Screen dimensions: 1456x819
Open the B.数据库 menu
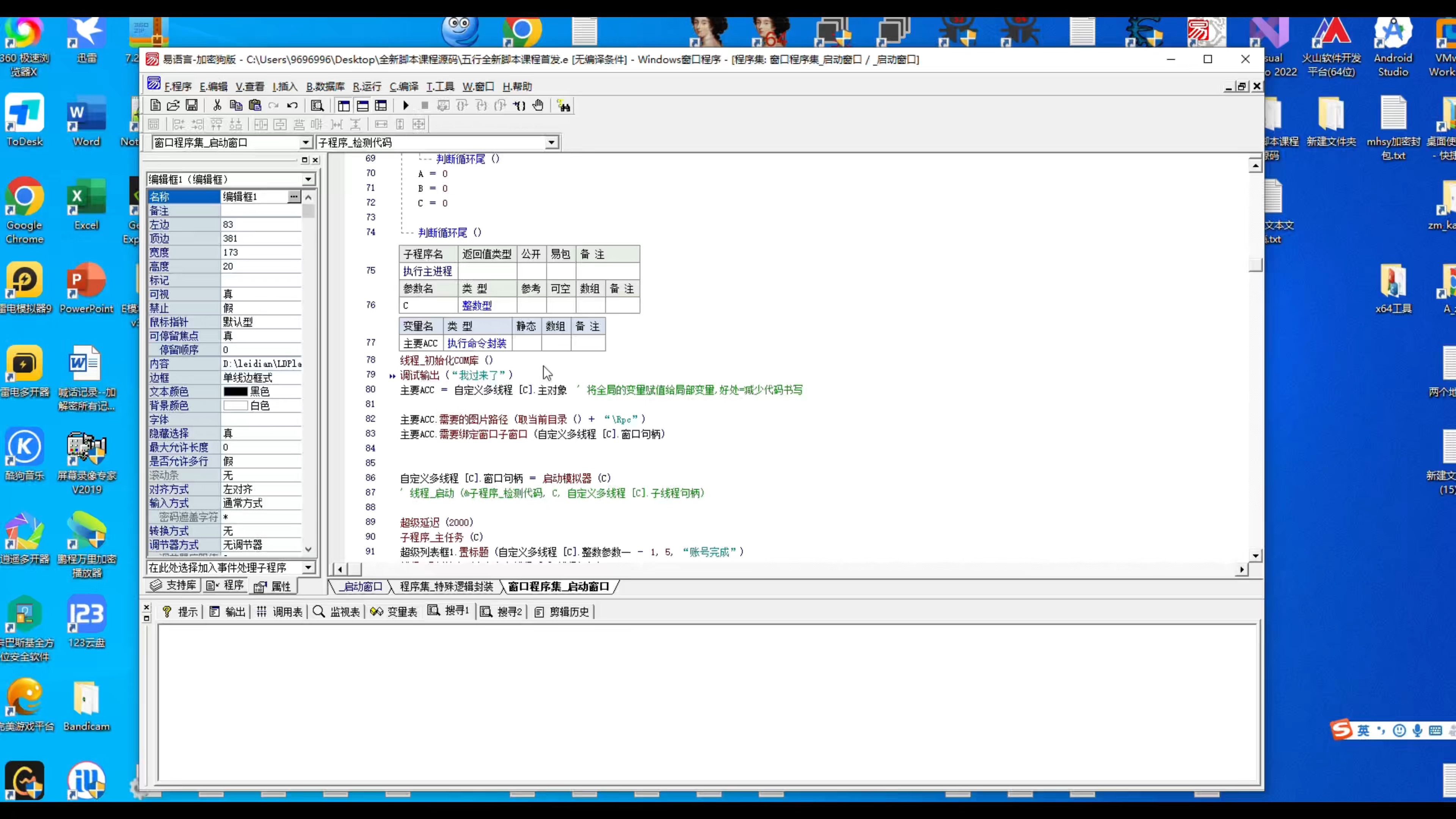coord(325,86)
